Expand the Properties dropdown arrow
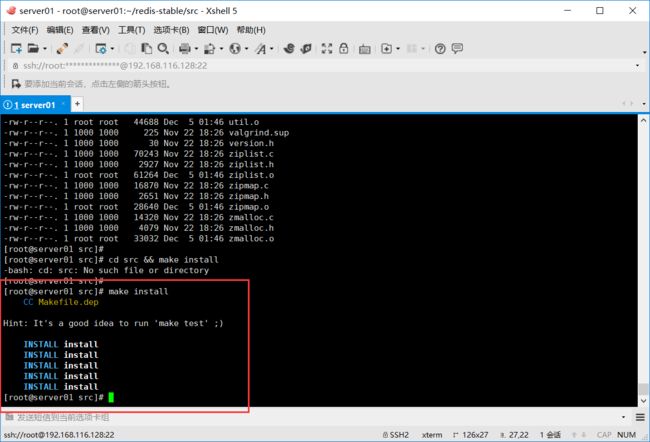The image size is (650, 442). 112,49
